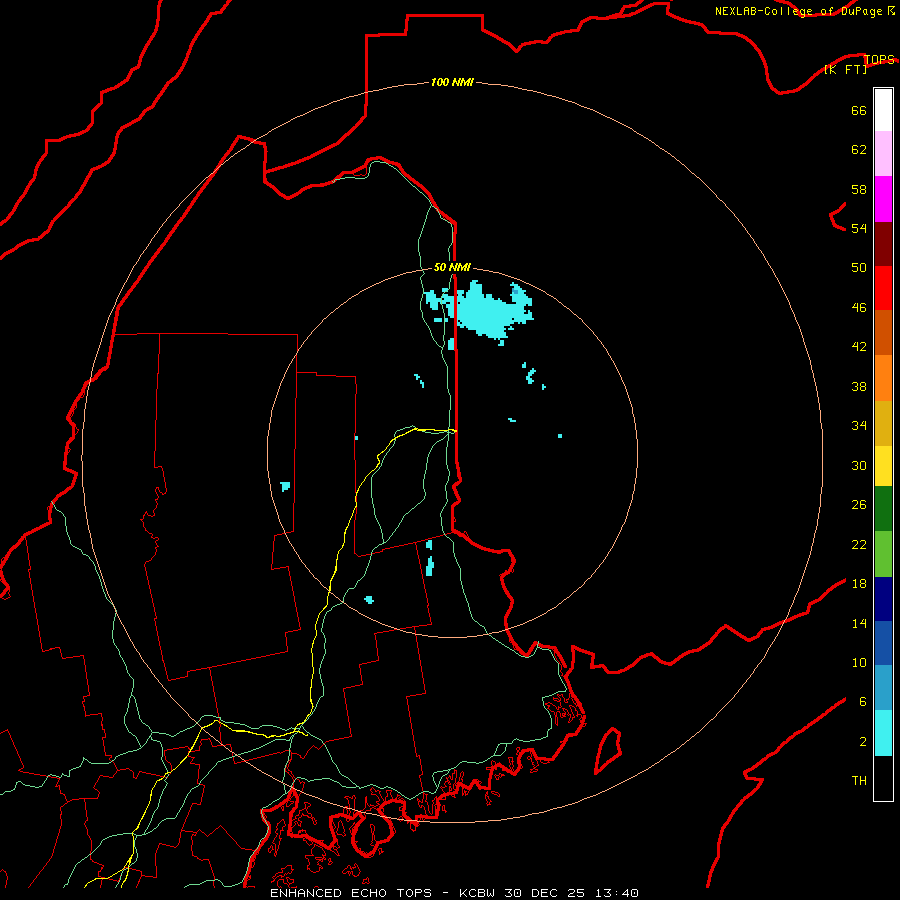The width and height of the screenshot is (900, 900).
Task: Click the TOPS legend title
Action: pos(879,59)
